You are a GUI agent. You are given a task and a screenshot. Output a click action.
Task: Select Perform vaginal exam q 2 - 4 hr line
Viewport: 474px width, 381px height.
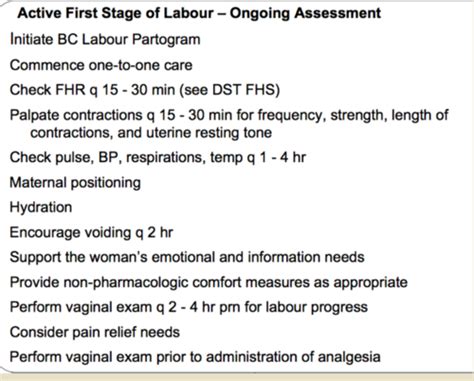tap(189, 307)
